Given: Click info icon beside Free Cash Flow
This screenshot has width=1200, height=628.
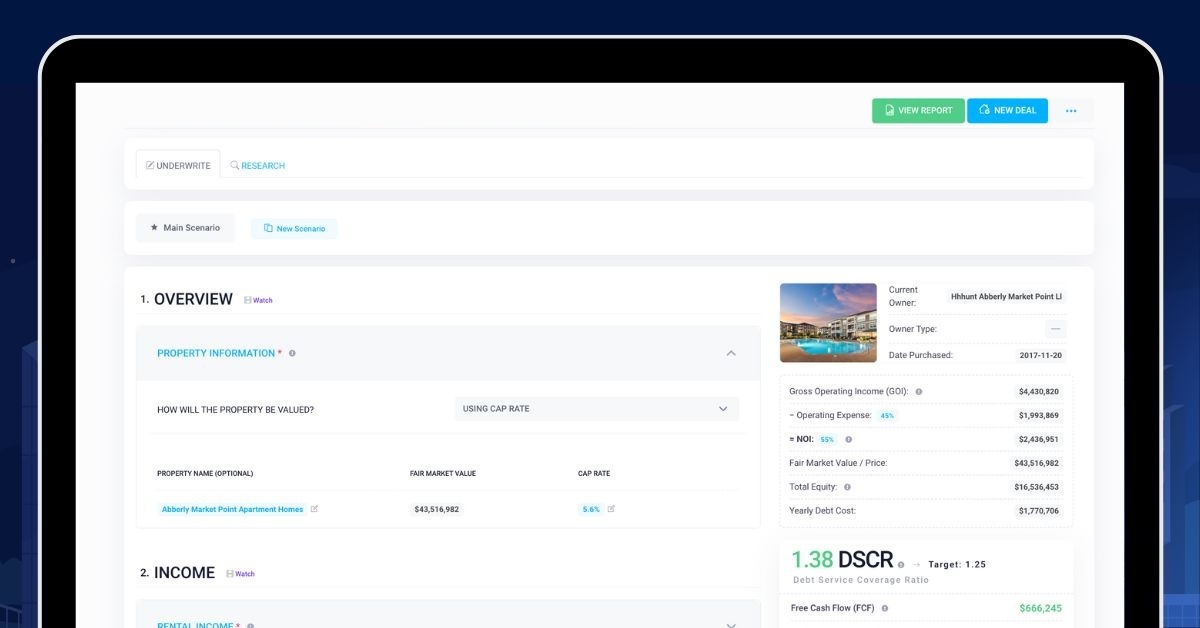Looking at the screenshot, I should (884, 608).
